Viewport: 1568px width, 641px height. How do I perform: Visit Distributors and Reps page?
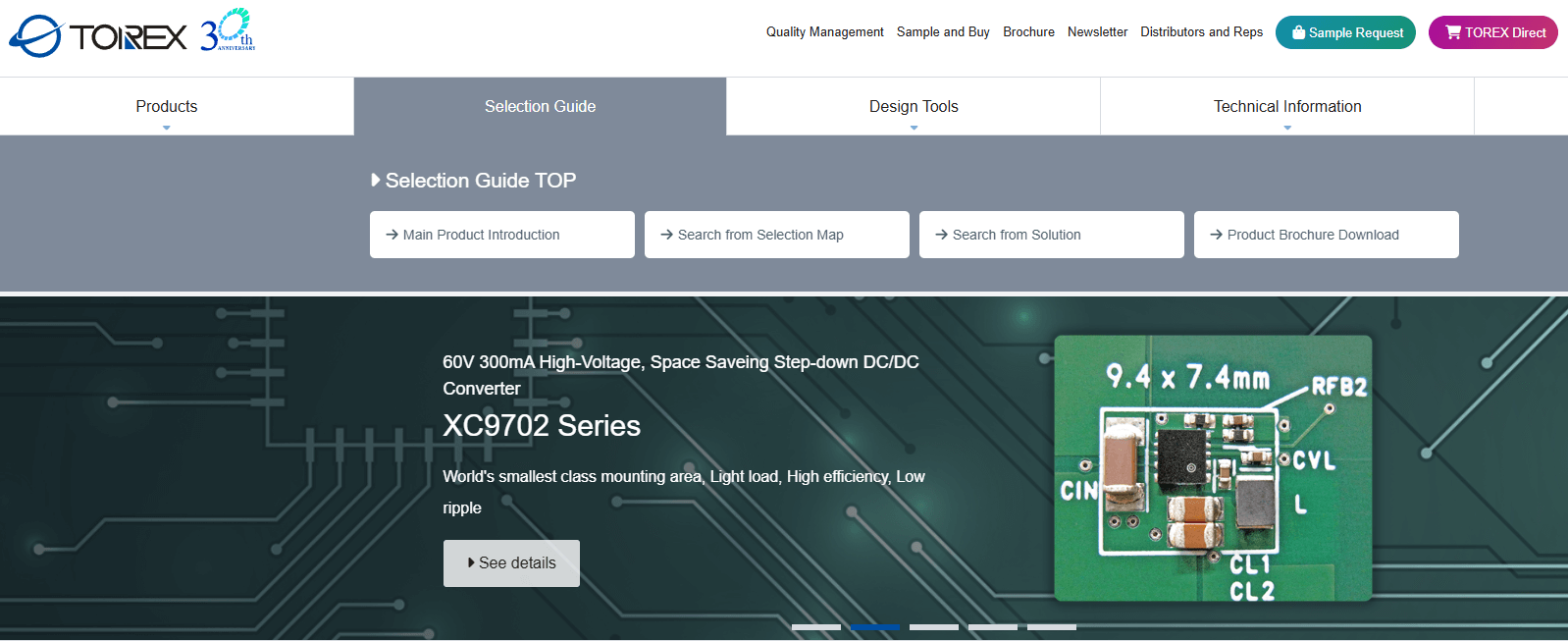click(1201, 32)
